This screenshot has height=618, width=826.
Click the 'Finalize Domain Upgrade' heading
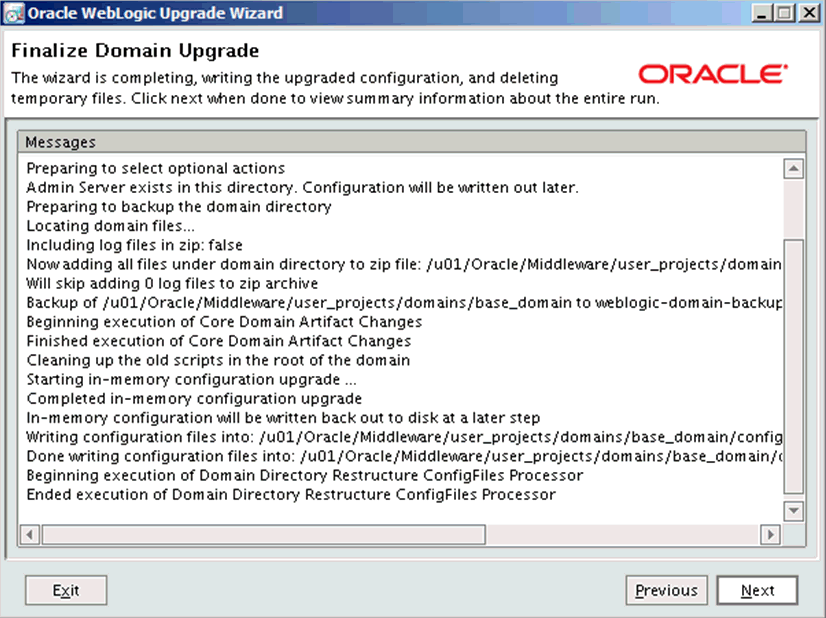[135, 51]
